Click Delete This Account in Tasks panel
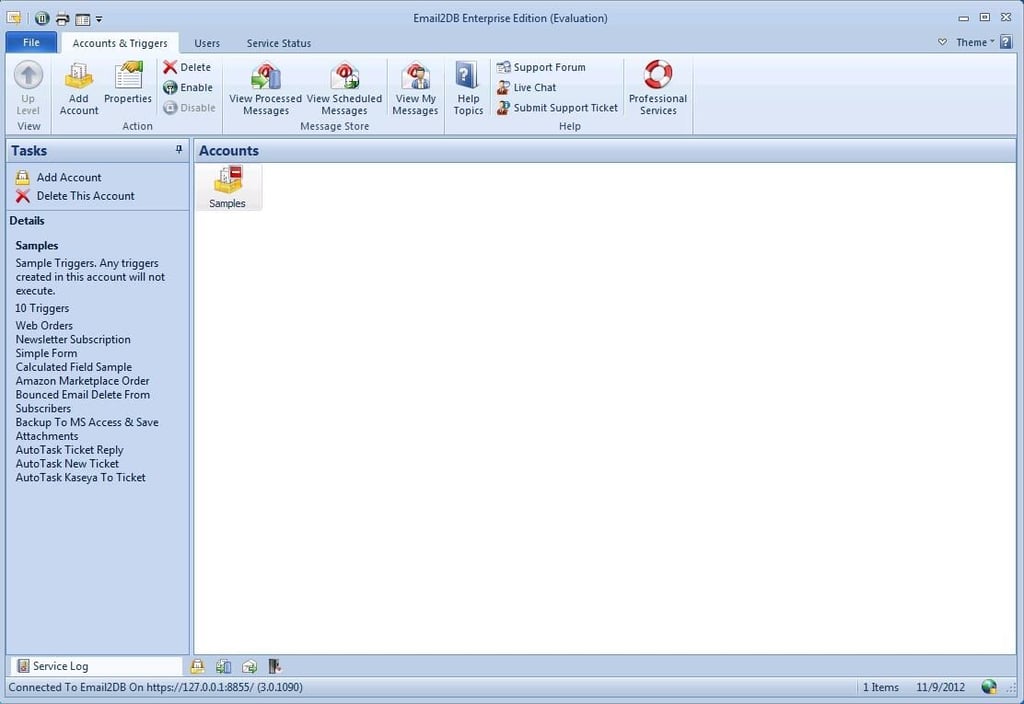1024x704 pixels. (75, 196)
